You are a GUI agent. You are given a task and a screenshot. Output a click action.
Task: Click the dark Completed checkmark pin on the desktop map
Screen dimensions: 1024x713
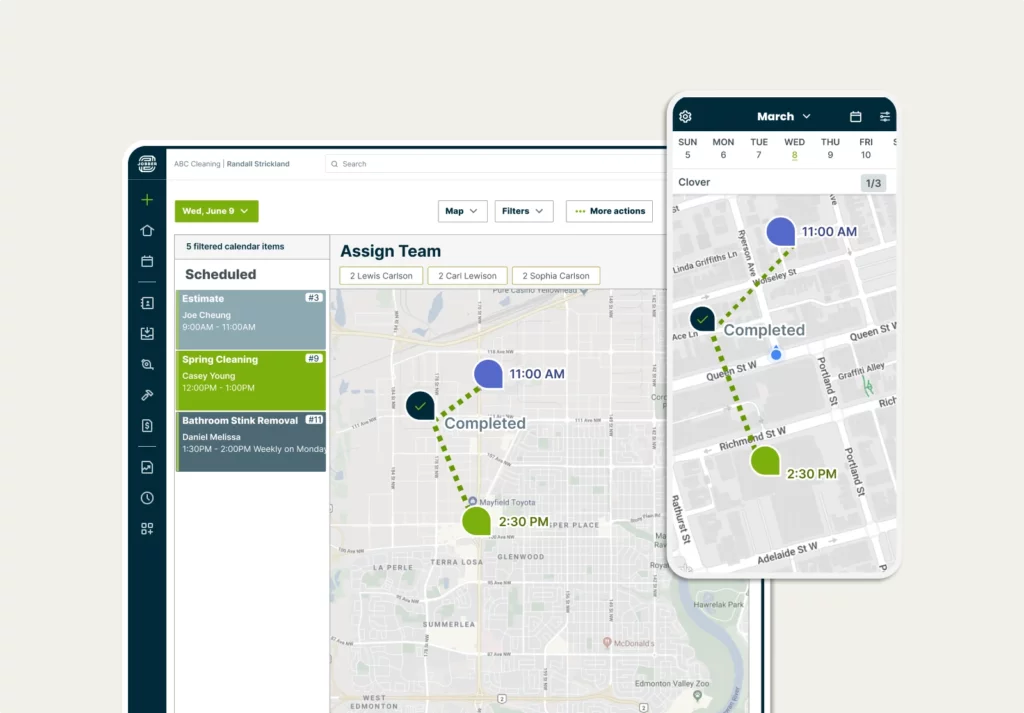click(x=420, y=405)
